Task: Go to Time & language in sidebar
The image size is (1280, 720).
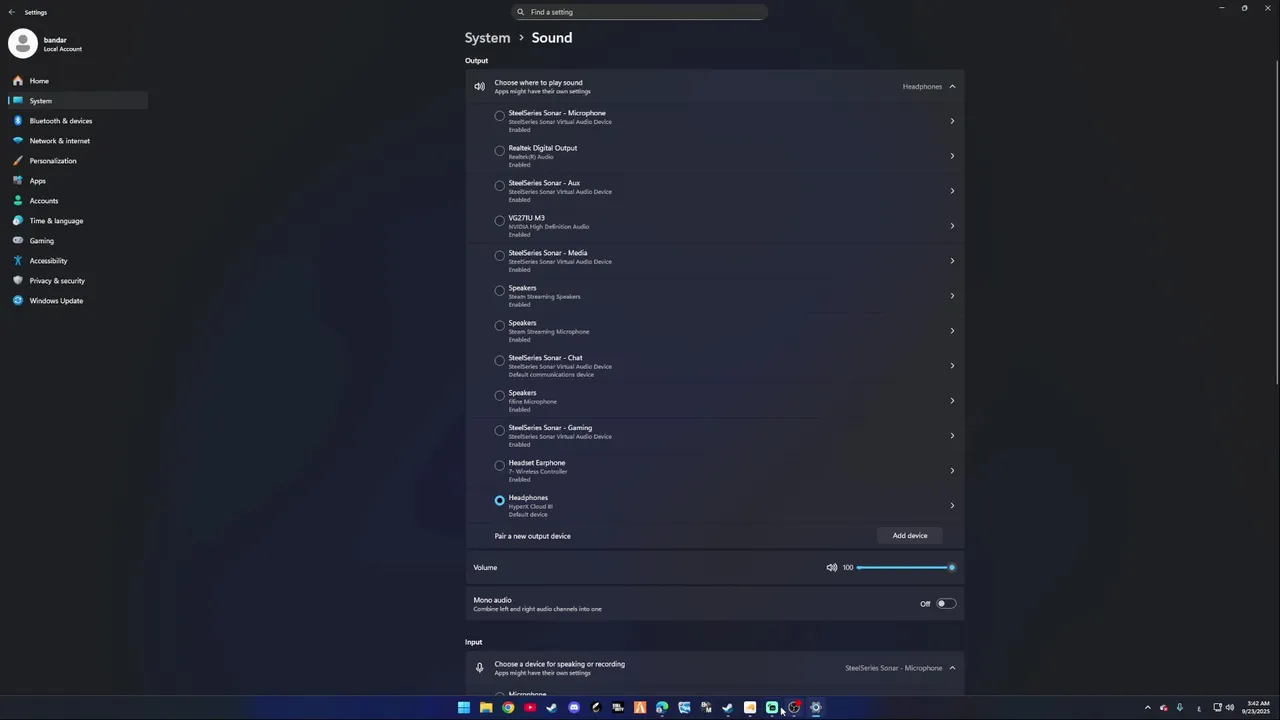Action: tap(77, 221)
